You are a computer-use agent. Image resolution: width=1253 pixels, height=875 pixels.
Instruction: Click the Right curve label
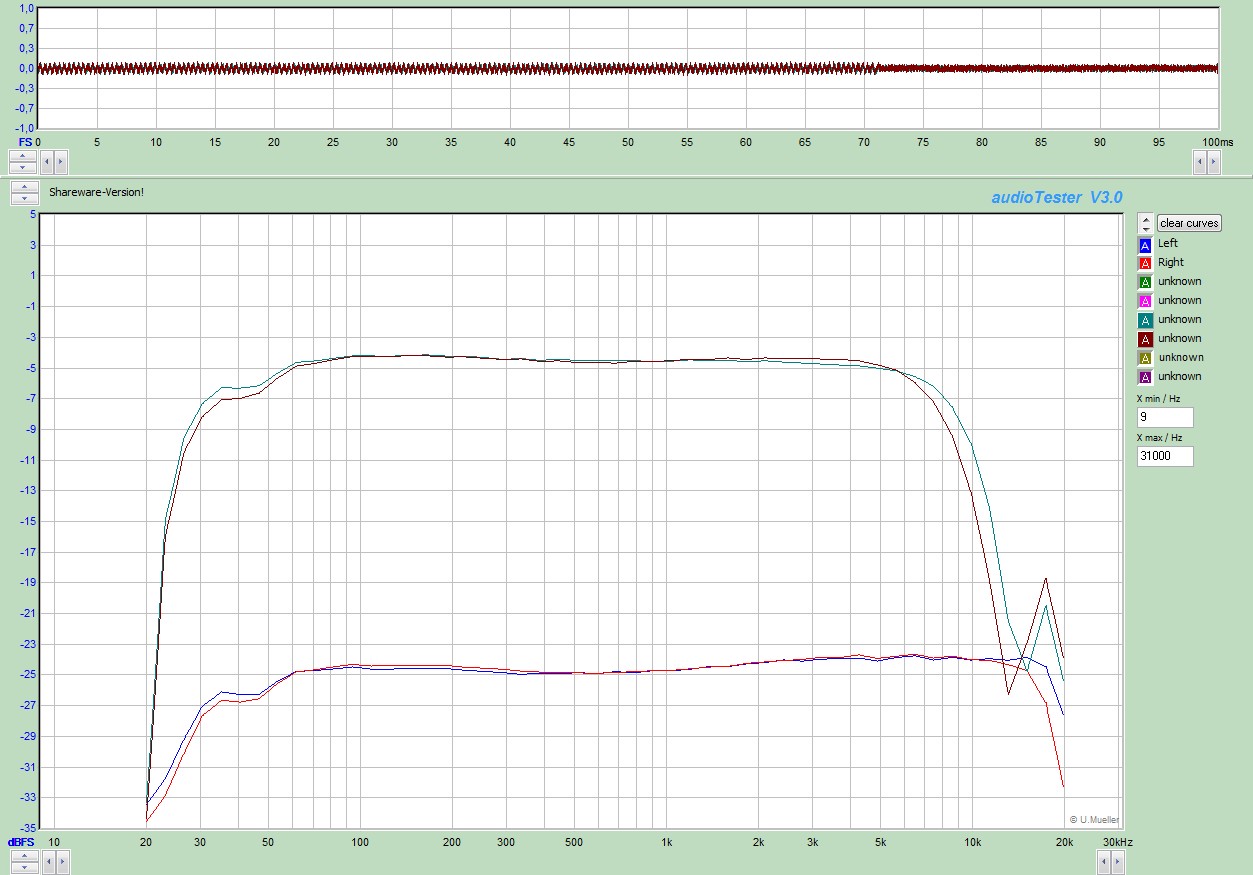click(x=1171, y=262)
